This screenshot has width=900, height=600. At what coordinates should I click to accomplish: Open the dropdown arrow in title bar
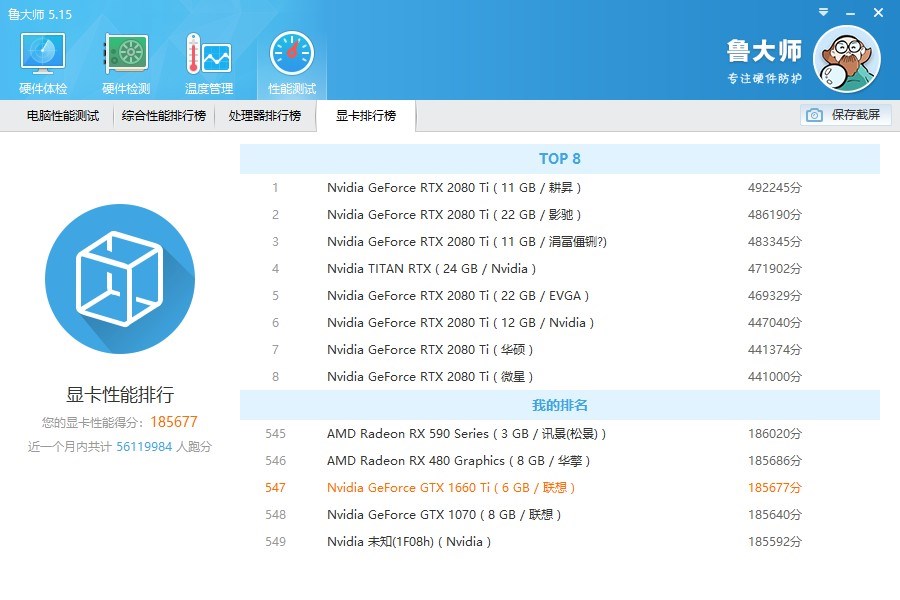(x=823, y=14)
